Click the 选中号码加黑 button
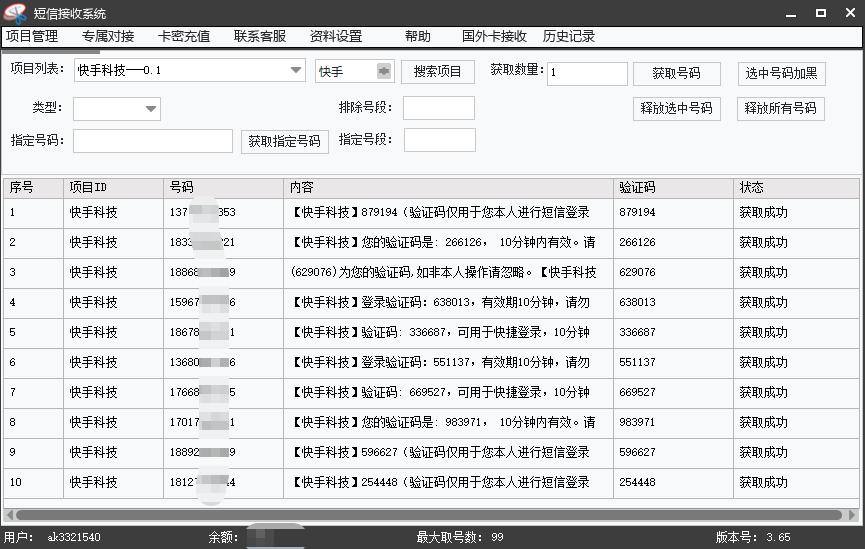The image size is (865, 549). coord(781,73)
